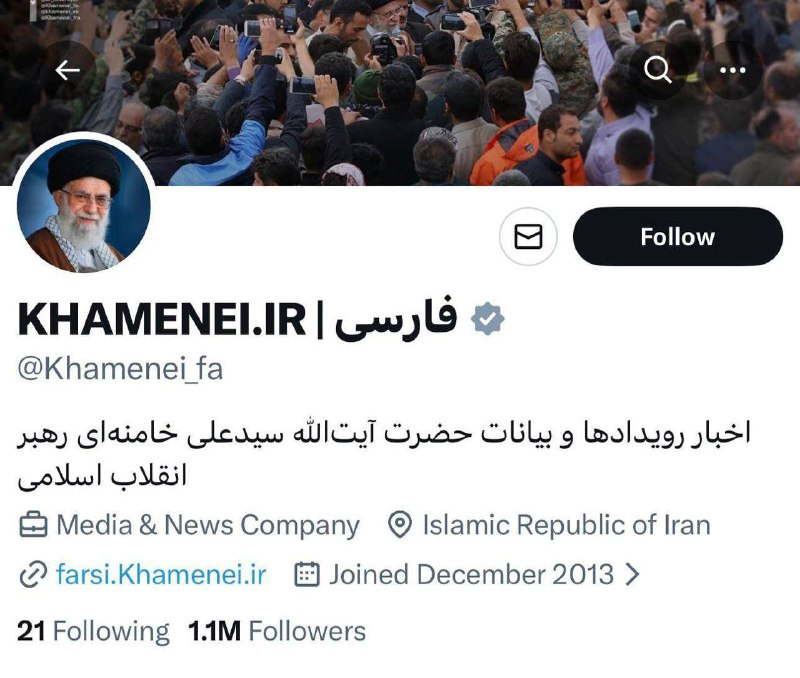Click the location pin icon
800x678 pixels.
coord(399,525)
